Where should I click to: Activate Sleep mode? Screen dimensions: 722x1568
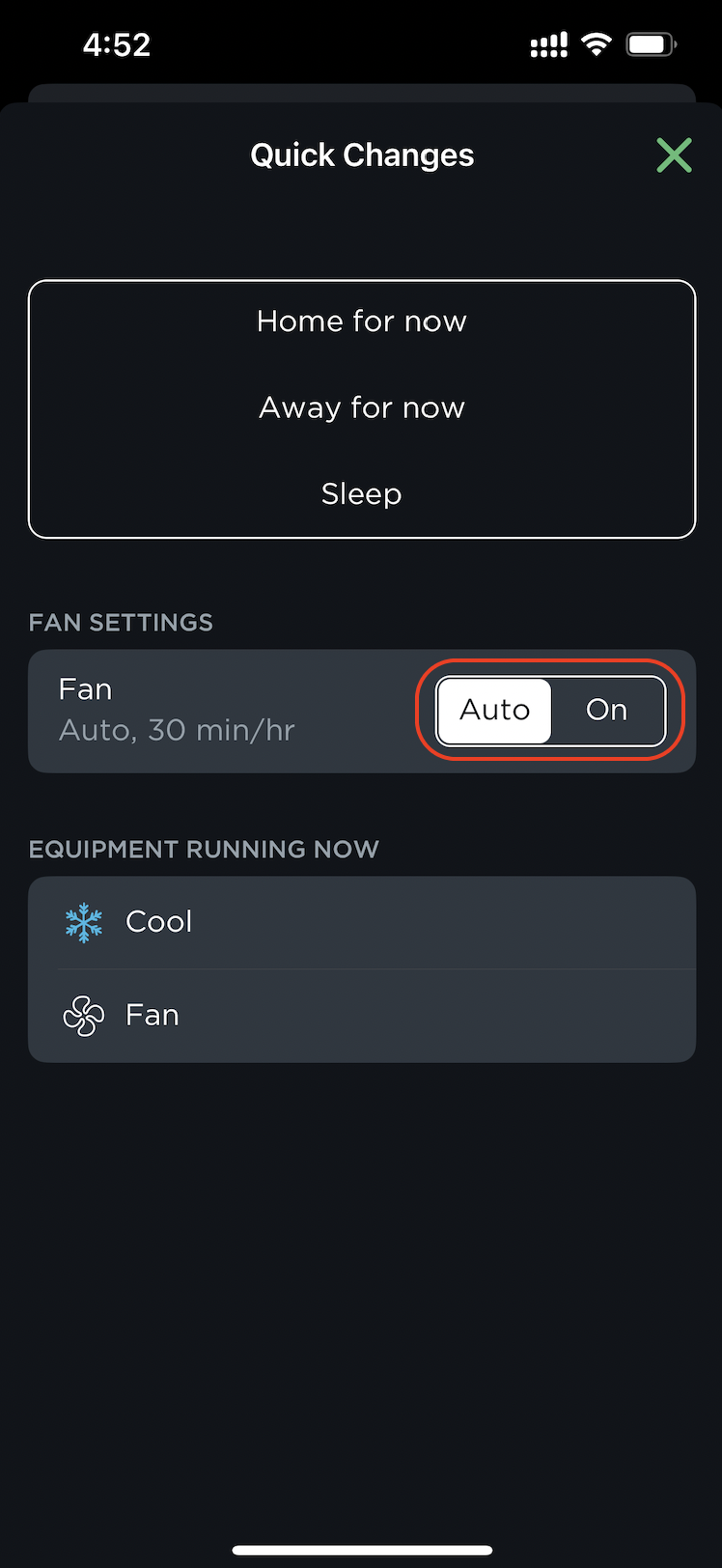pyautogui.click(x=361, y=493)
